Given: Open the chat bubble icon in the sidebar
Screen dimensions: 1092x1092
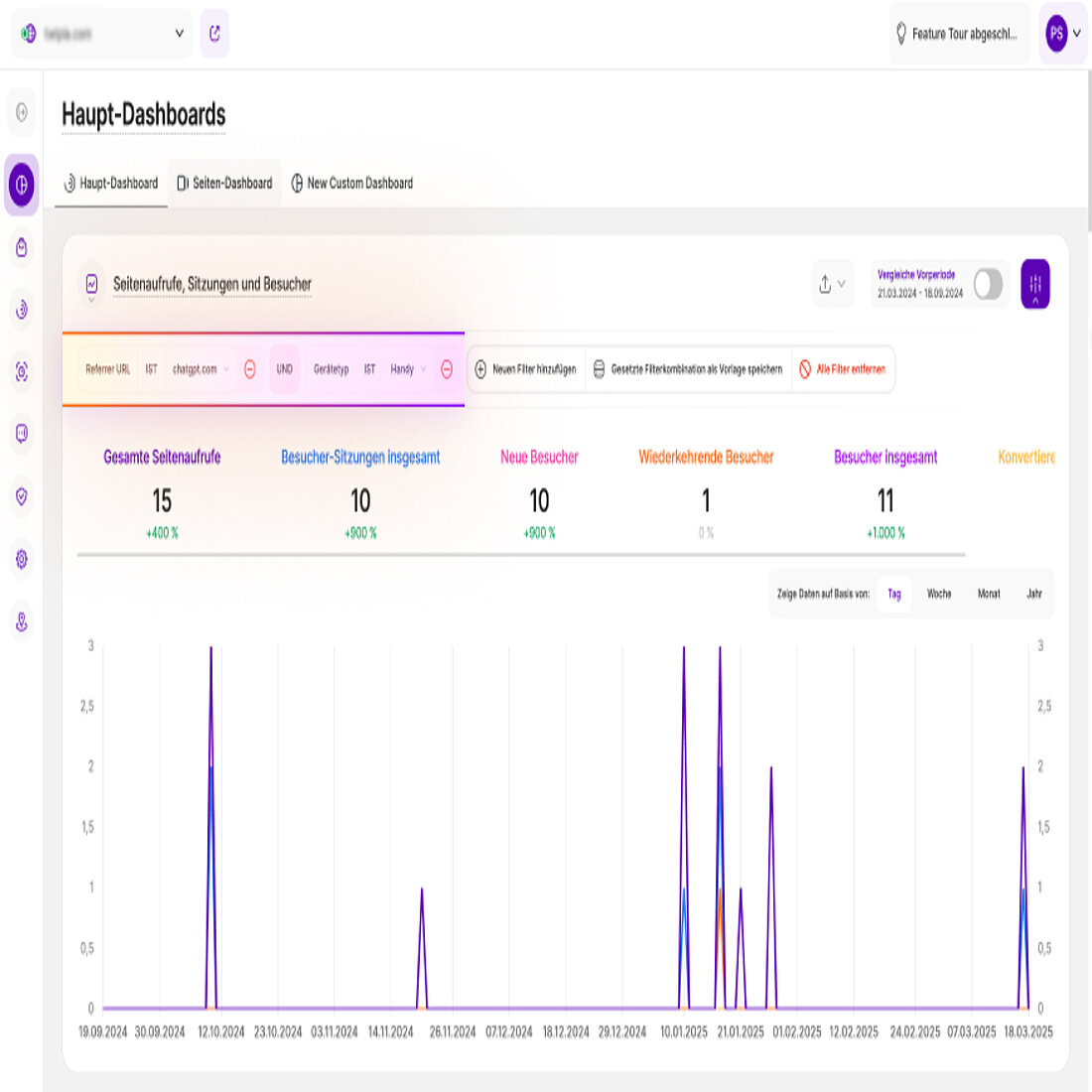Looking at the screenshot, I should pyautogui.click(x=20, y=434).
